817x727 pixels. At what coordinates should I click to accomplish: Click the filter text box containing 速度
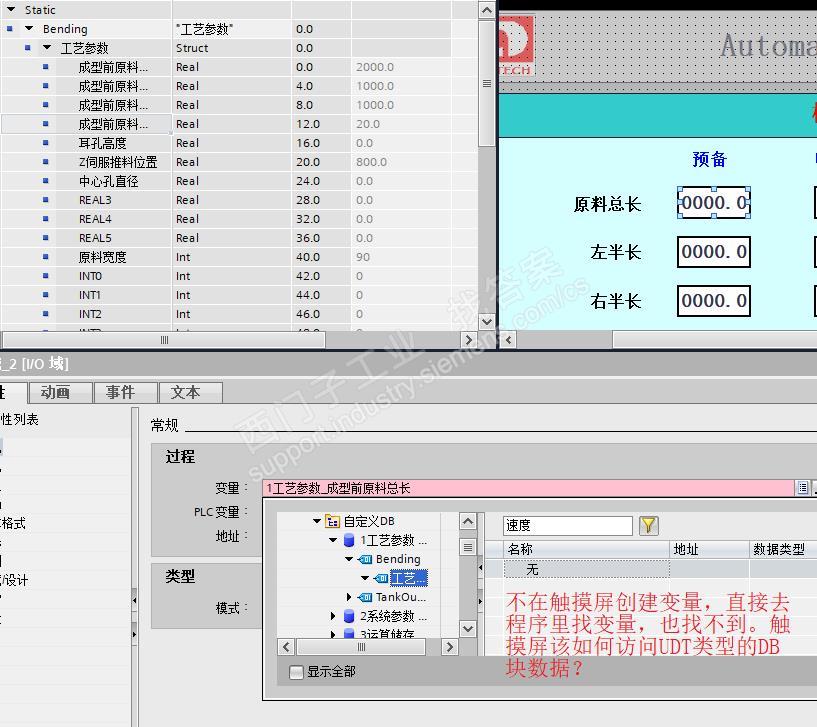(567, 525)
